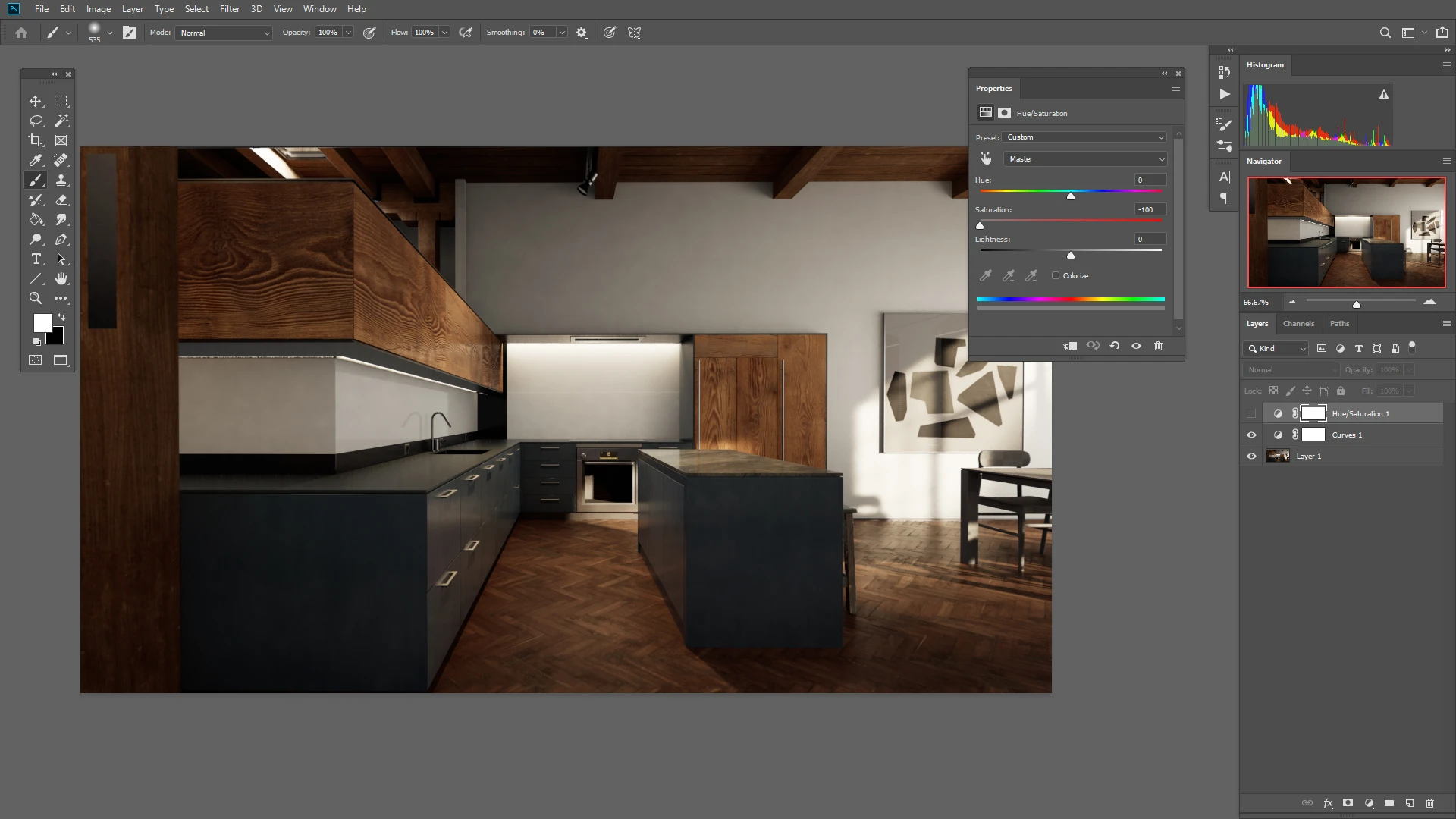1456x819 pixels.
Task: Click the white foreground color swatch
Action: [x=42, y=322]
